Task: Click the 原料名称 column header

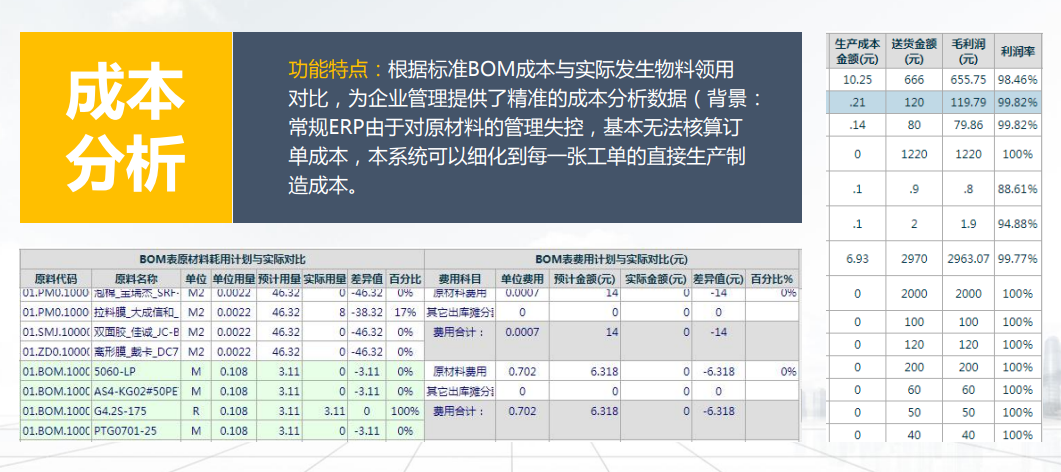Action: tap(136, 278)
